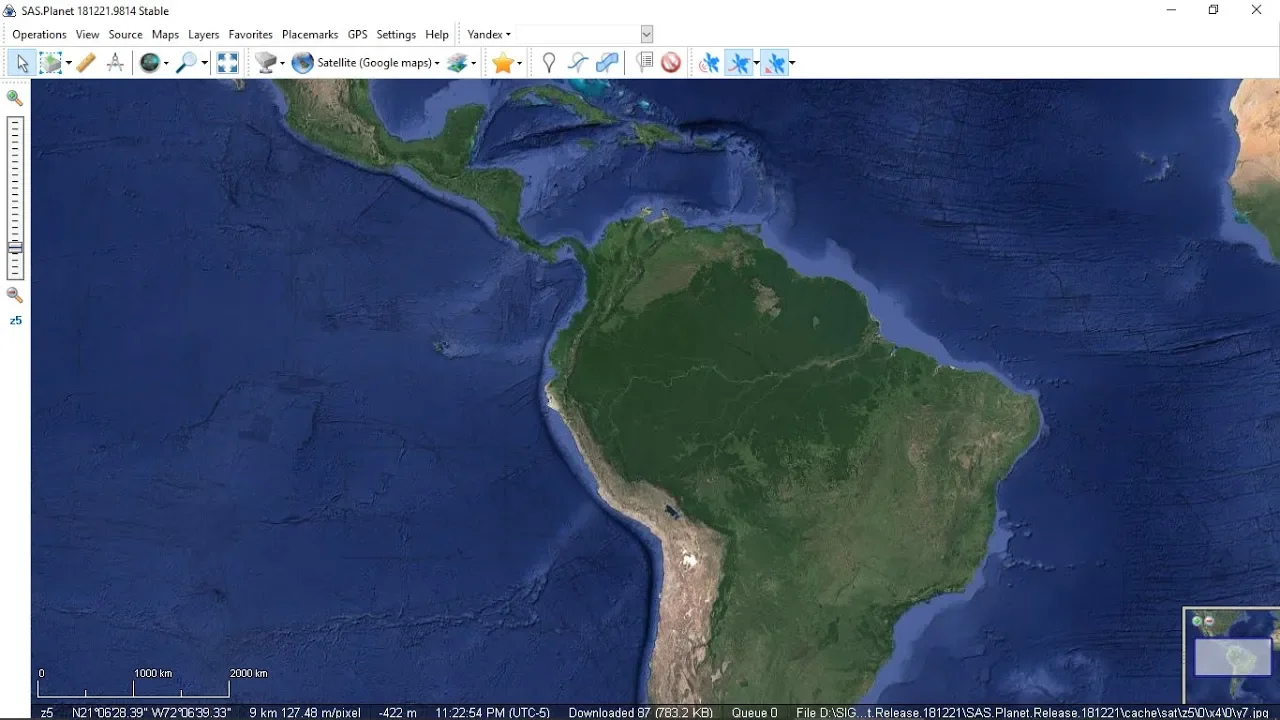Open the magnifier Go To search tool
Screen dimensions: 1280x720
pos(186,63)
